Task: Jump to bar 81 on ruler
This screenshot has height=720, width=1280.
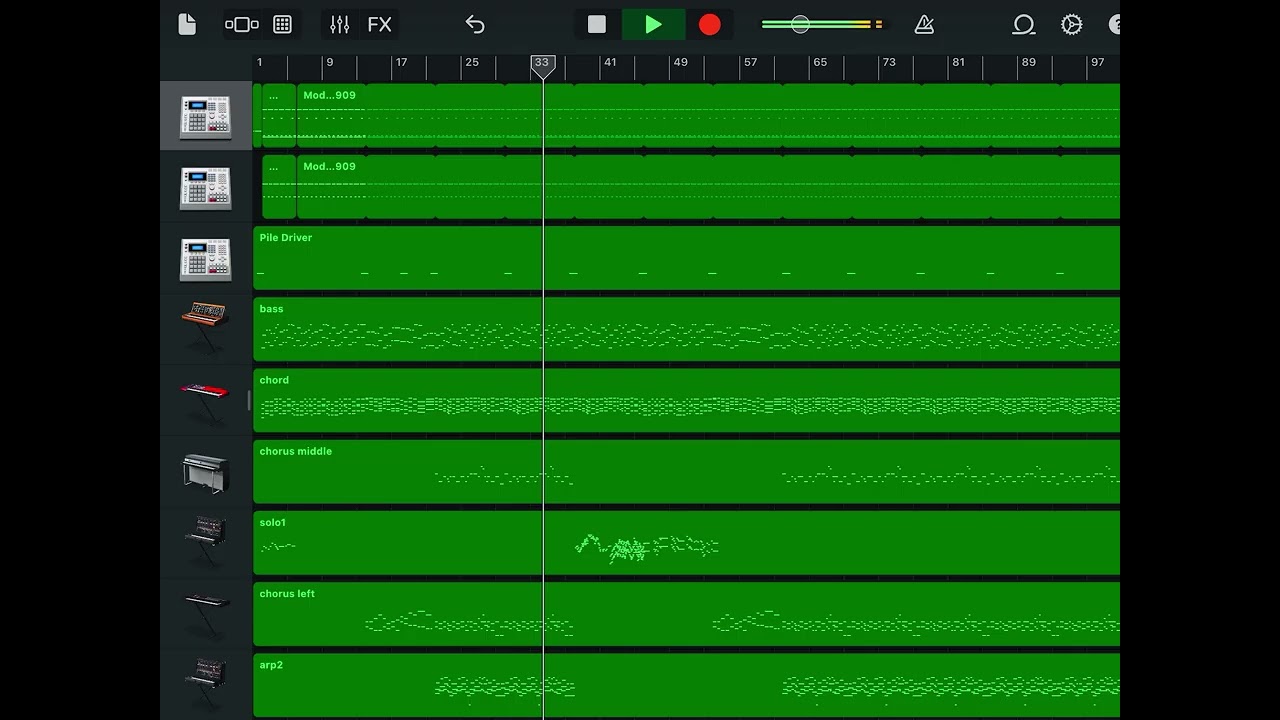Action: (958, 62)
